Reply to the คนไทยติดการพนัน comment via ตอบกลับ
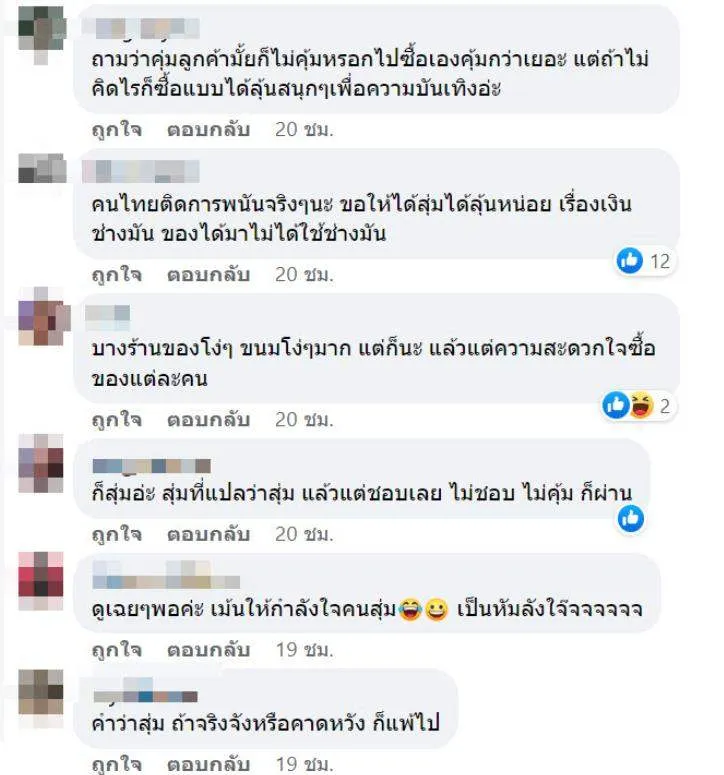724x775 pixels. [208, 274]
